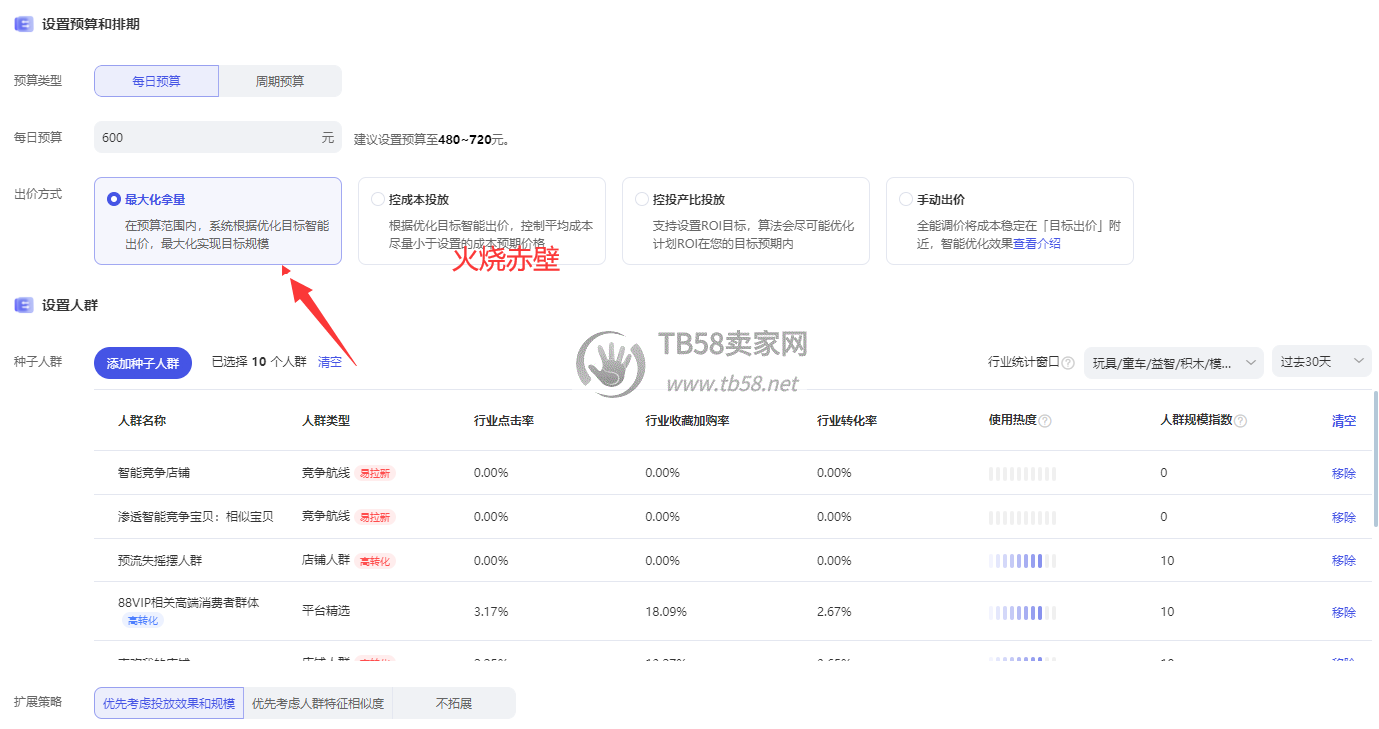Viewport: 1379px width, 729px height.
Task: Click the section icon beside 设置人群
Action: point(23,305)
